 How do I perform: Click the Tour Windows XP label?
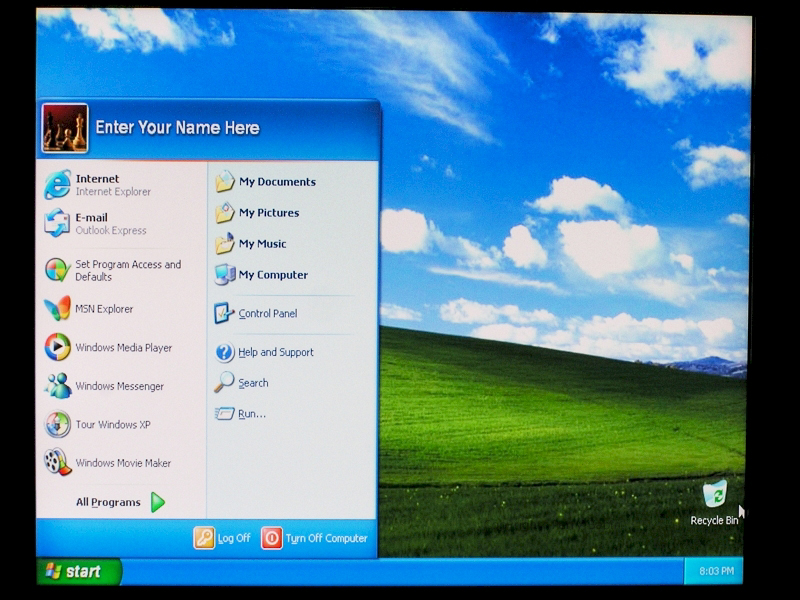click(113, 424)
